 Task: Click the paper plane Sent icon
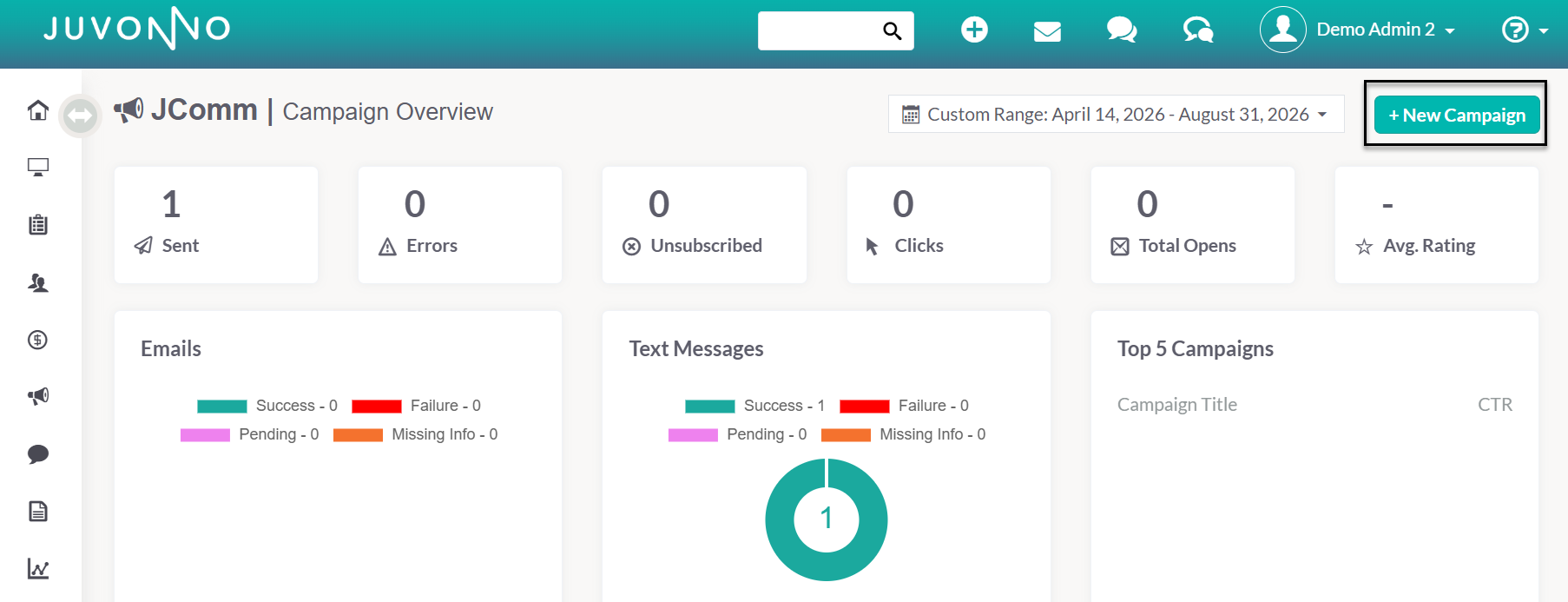tap(143, 246)
